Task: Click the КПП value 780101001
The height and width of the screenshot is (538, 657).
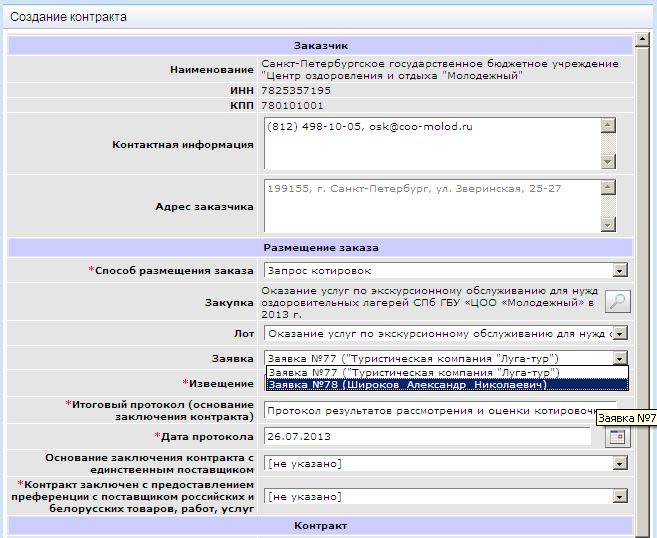Action: (292, 106)
